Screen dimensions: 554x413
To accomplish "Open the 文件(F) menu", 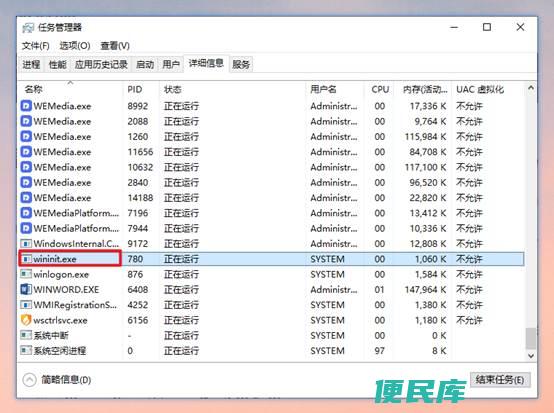I will pyautogui.click(x=36, y=46).
